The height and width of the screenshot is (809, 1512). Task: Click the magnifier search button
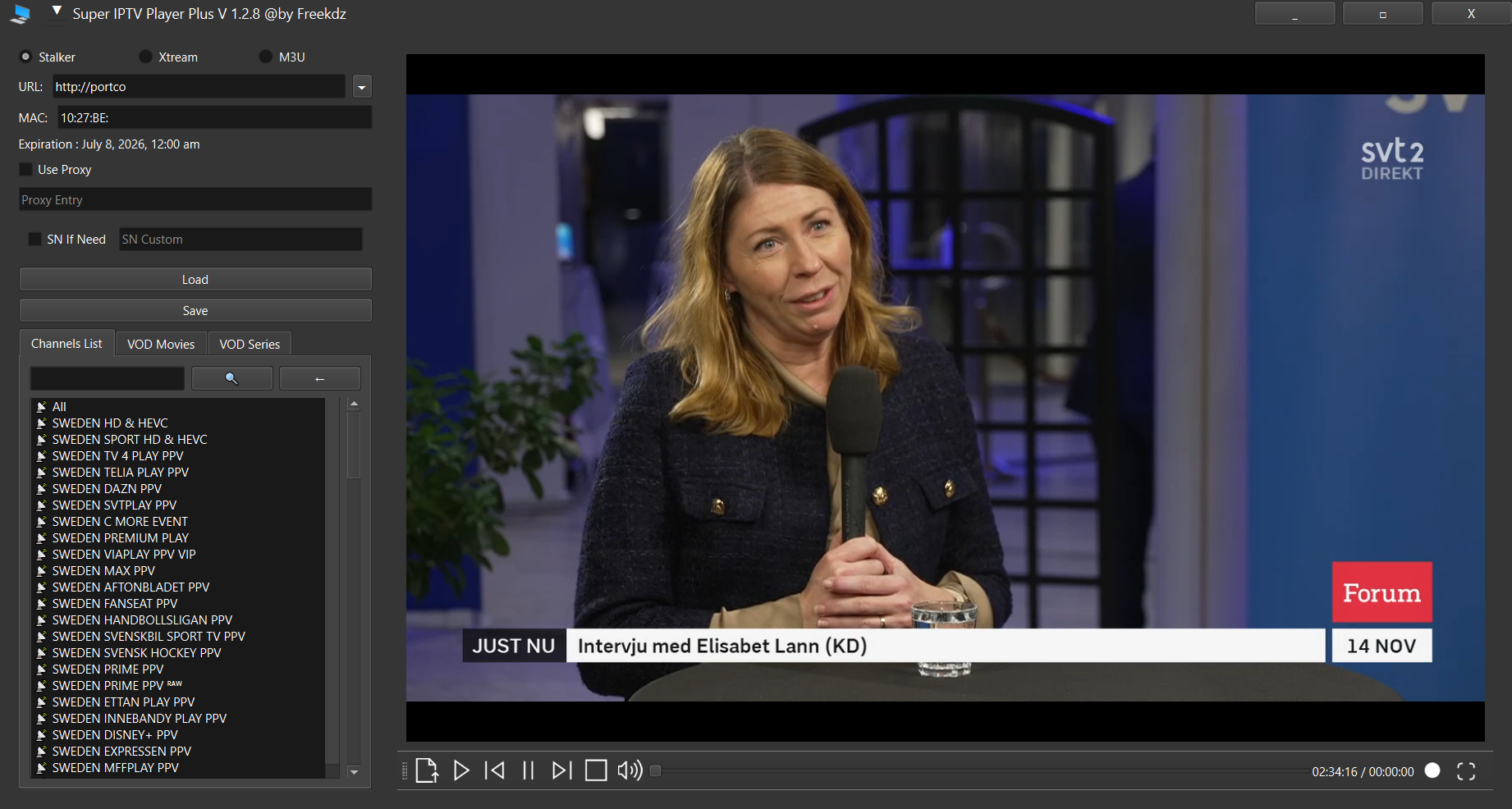pyautogui.click(x=231, y=378)
